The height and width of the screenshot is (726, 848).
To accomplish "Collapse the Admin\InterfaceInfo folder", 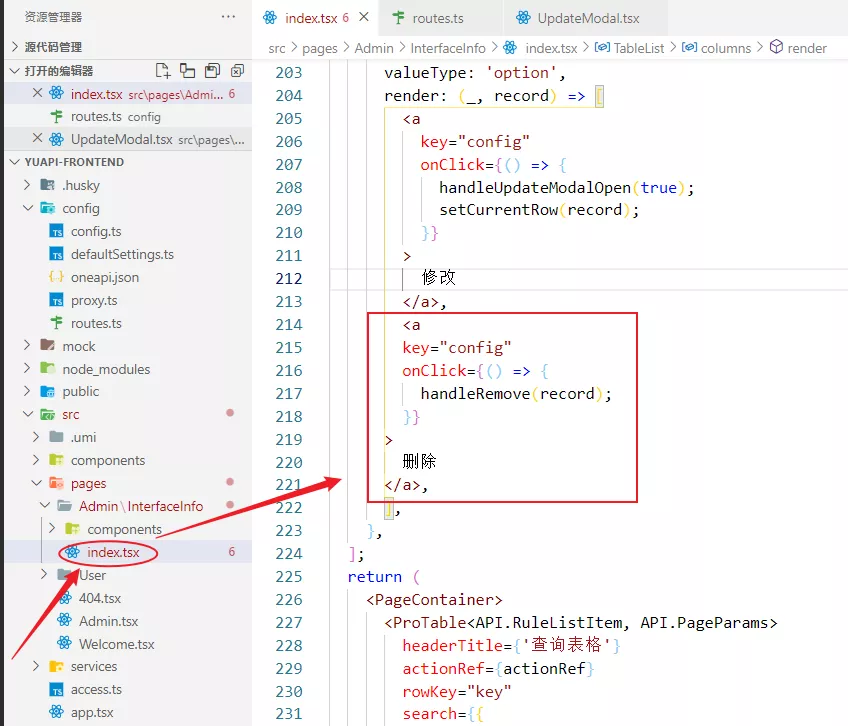I will pos(45,505).
